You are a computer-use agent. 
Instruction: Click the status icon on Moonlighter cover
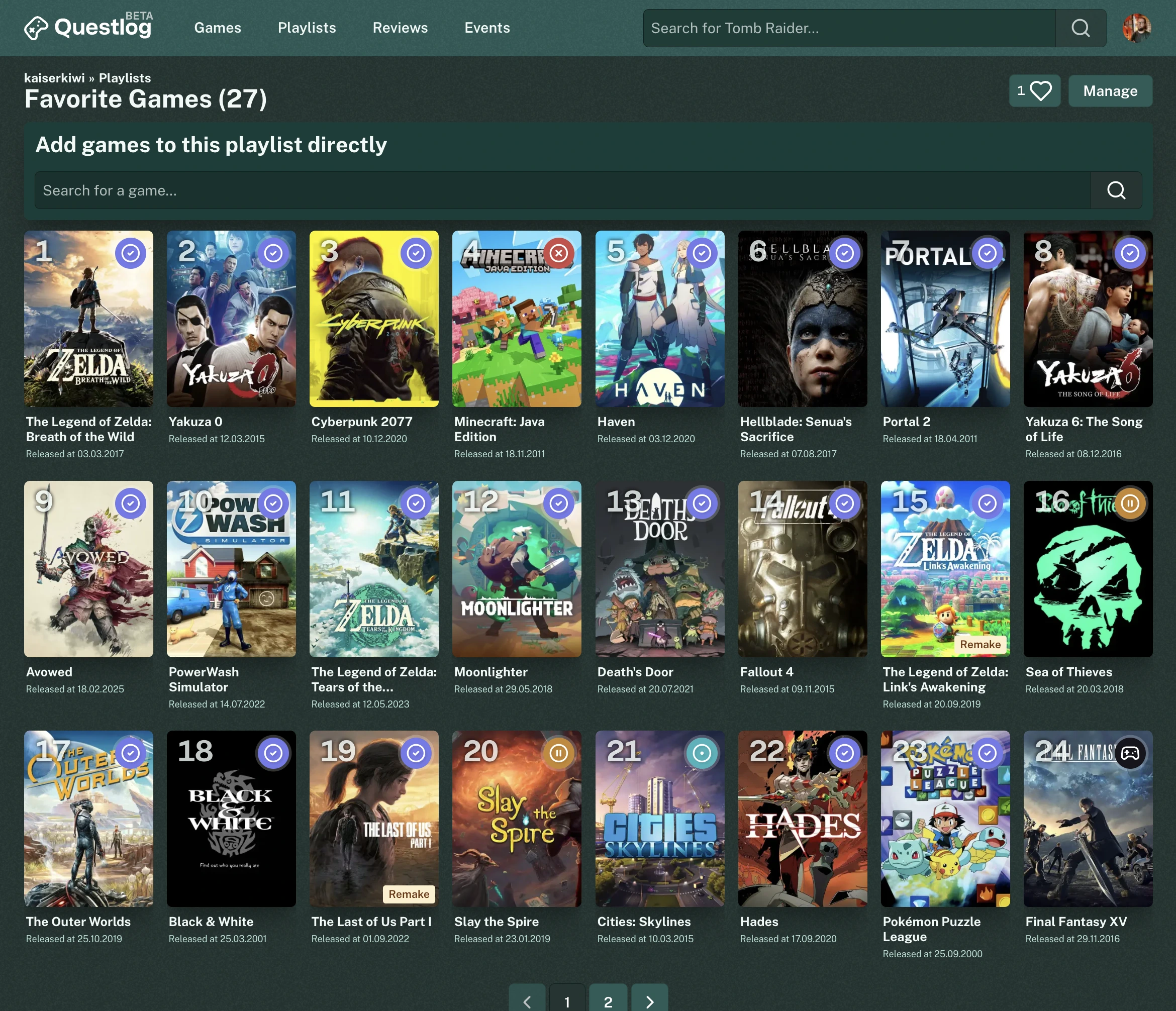click(559, 503)
